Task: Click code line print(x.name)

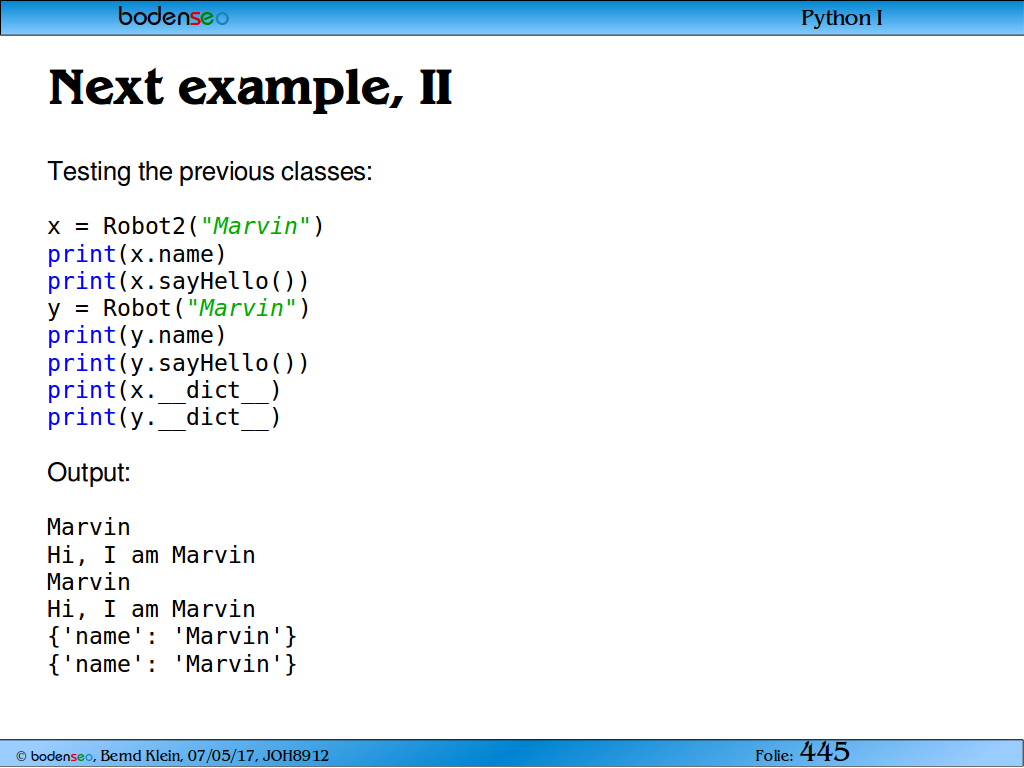Action: pos(136,254)
